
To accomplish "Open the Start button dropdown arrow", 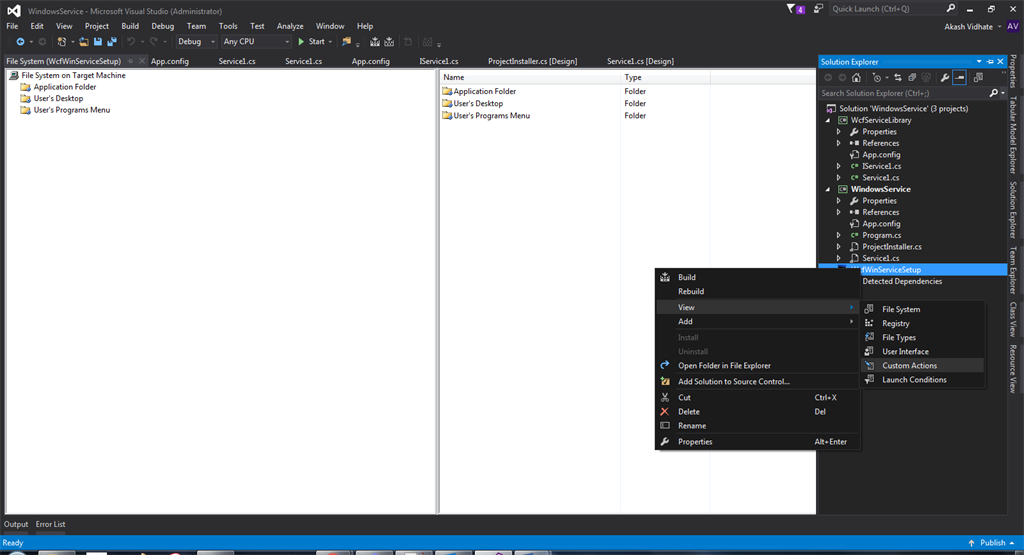I will point(330,42).
